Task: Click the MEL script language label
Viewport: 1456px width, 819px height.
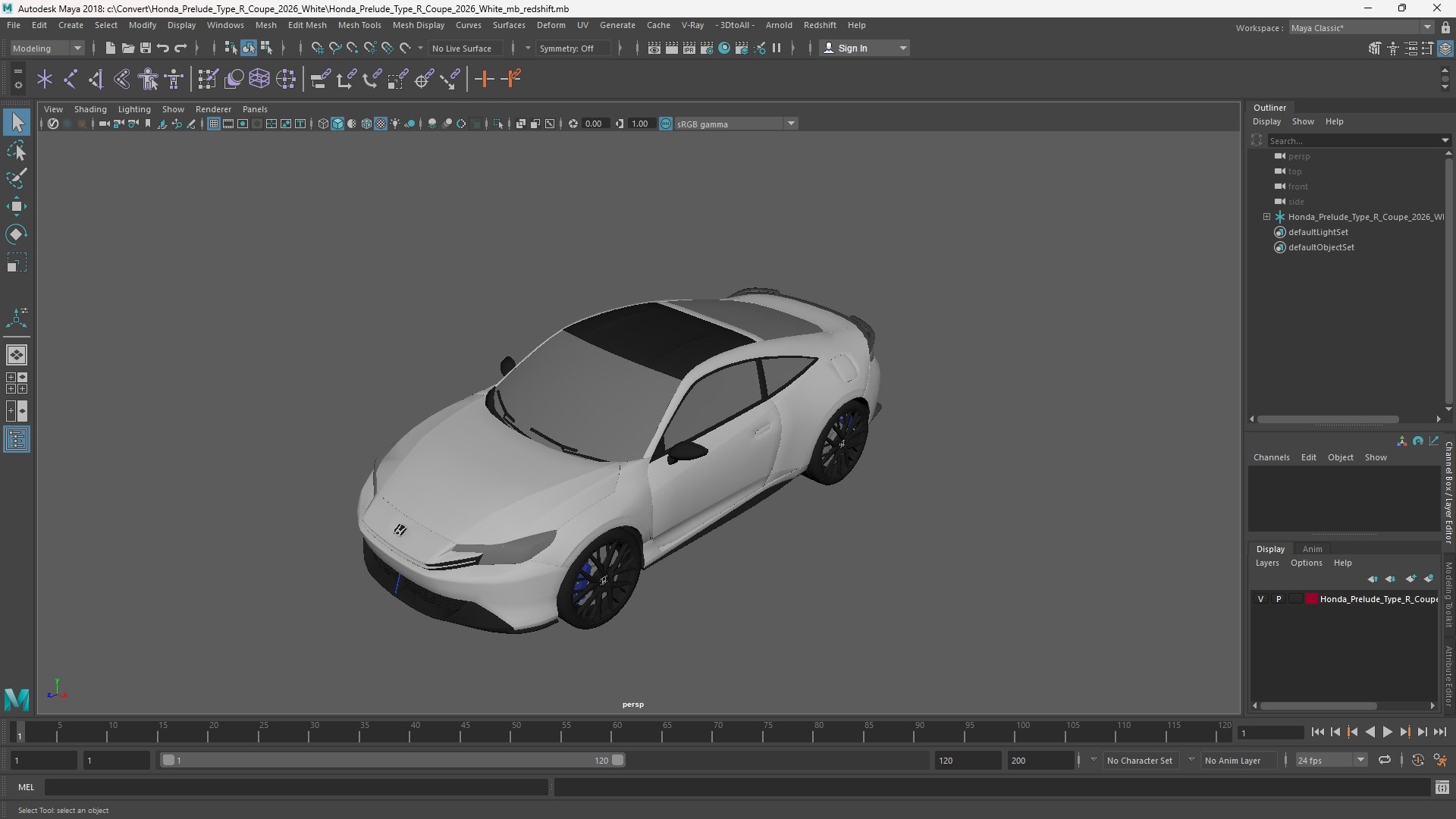Action: [x=27, y=787]
